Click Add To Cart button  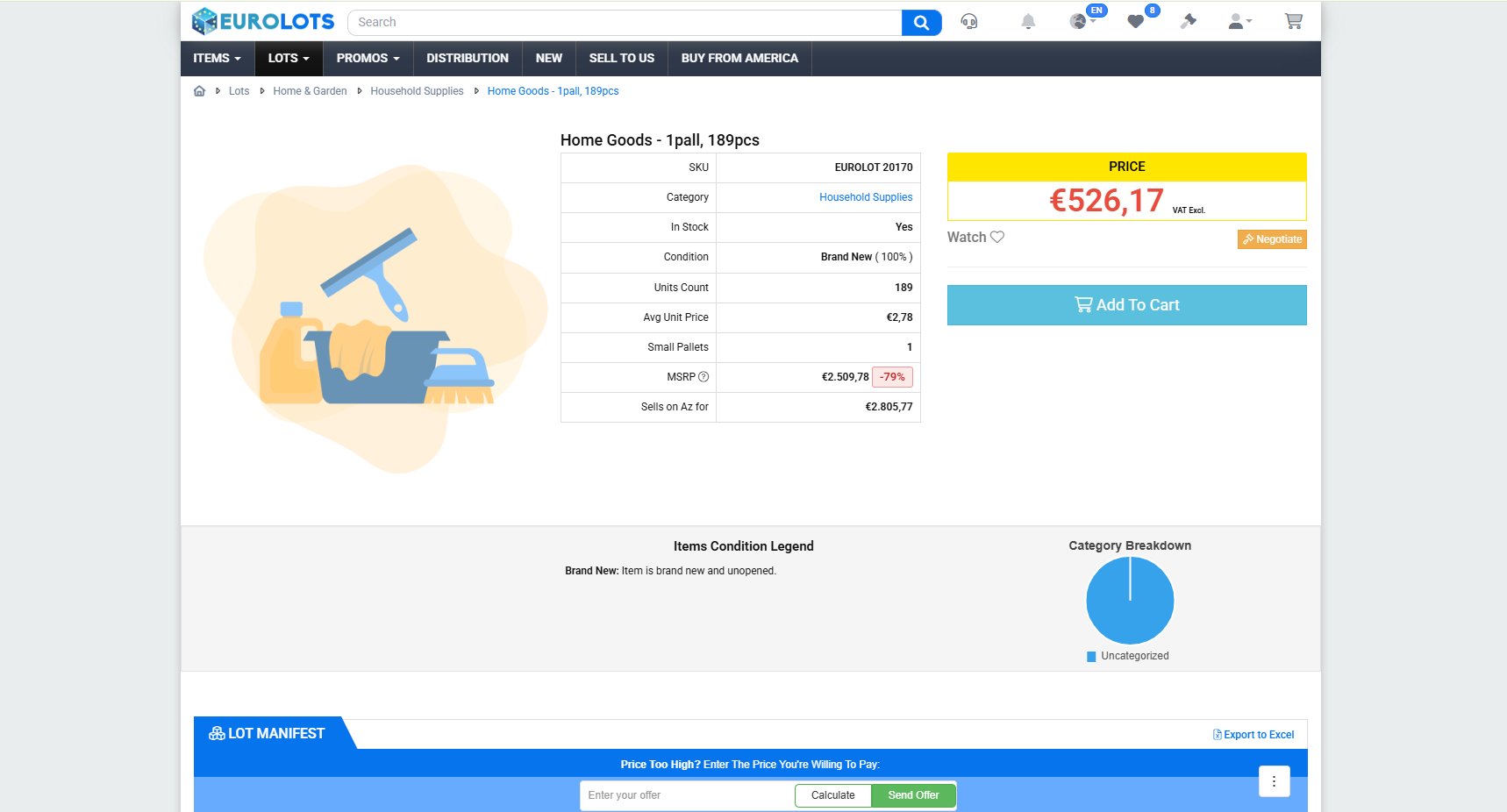click(1127, 305)
